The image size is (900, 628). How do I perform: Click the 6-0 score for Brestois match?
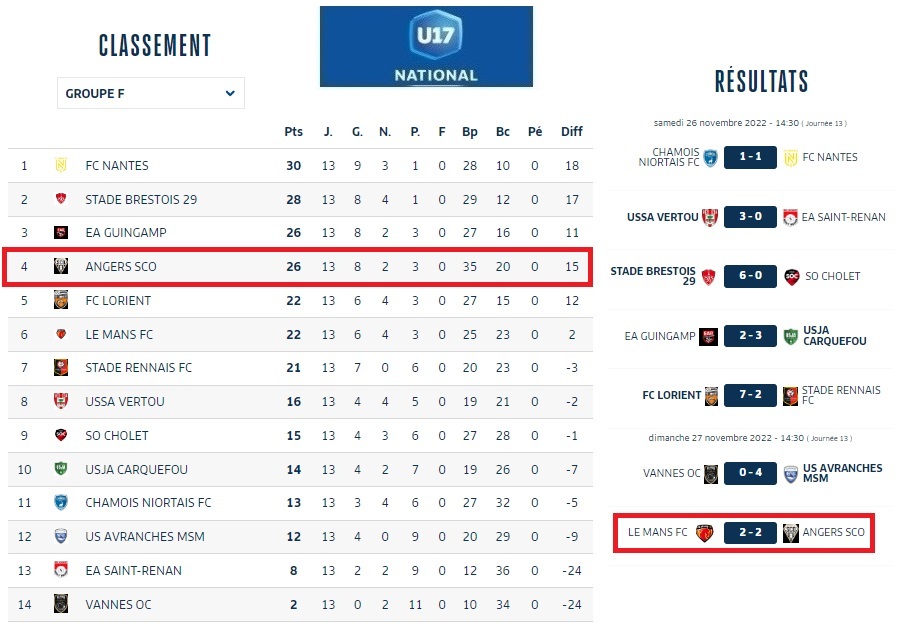click(x=750, y=276)
